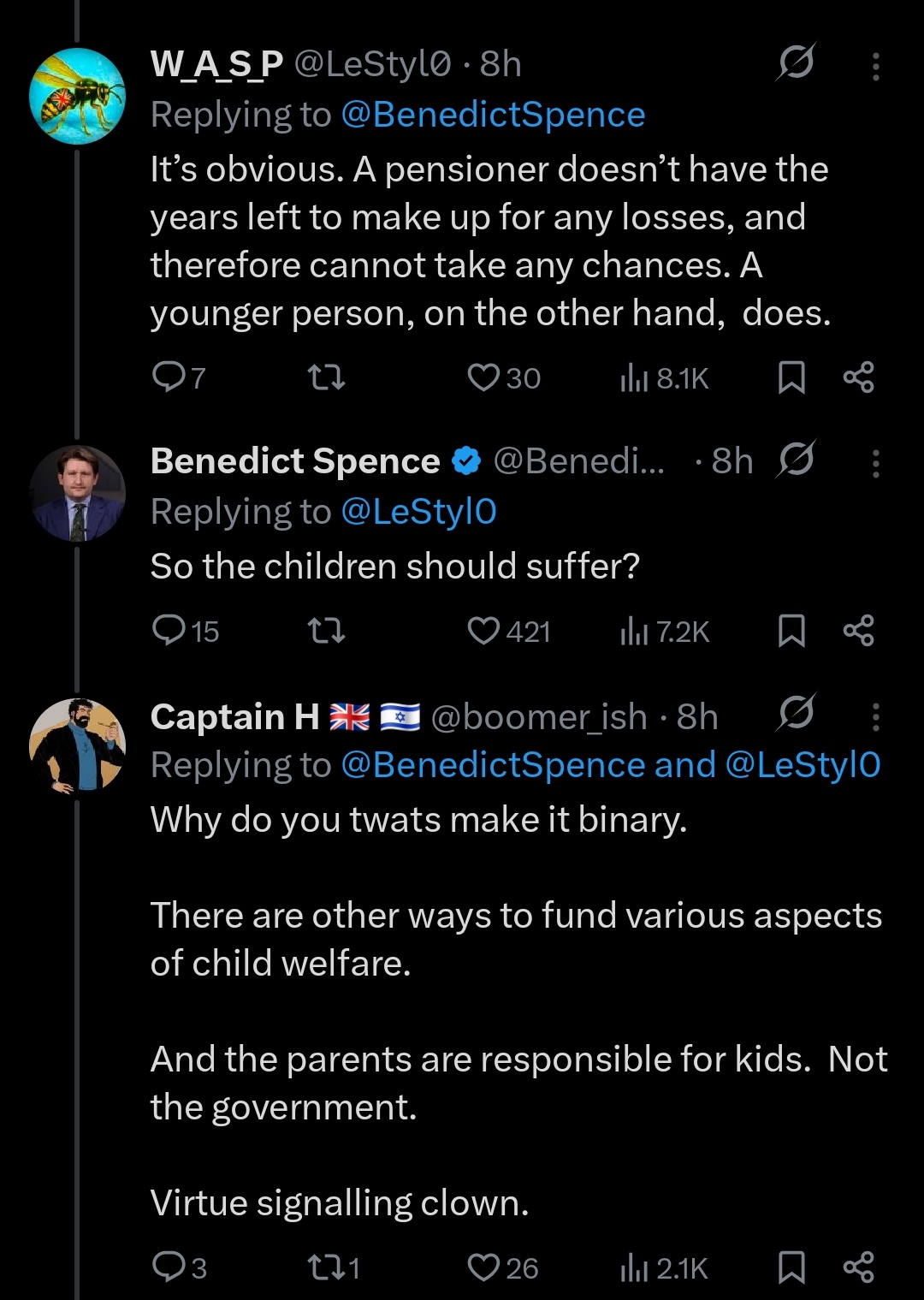Like Benedict Spence's tweet with 421 likes

[484, 632]
